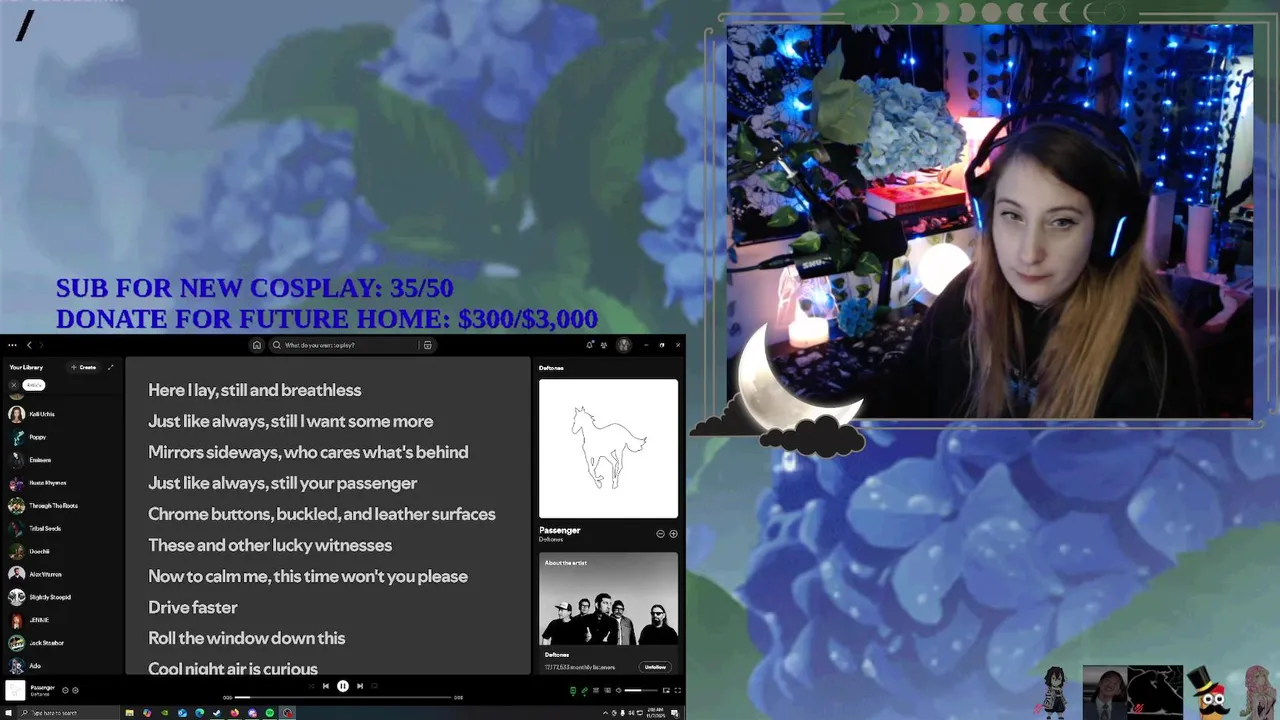The height and width of the screenshot is (720, 1280).
Task: Toggle shuffle playback
Action: pyautogui.click(x=311, y=686)
